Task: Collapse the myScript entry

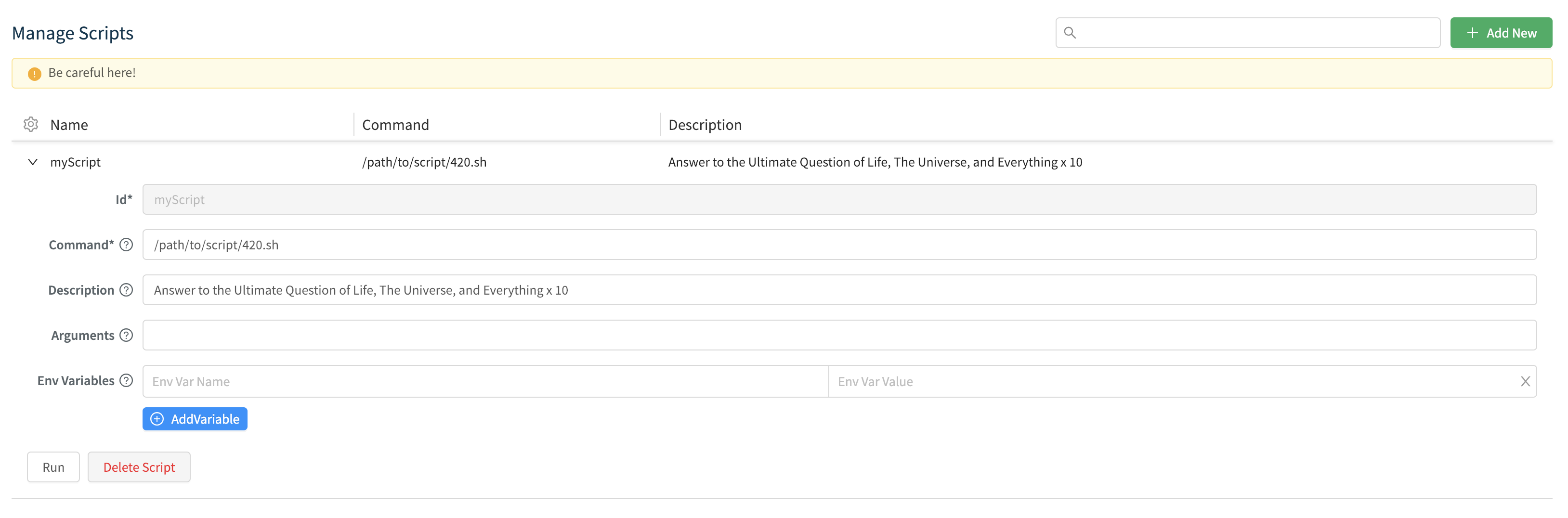Action: [x=32, y=162]
